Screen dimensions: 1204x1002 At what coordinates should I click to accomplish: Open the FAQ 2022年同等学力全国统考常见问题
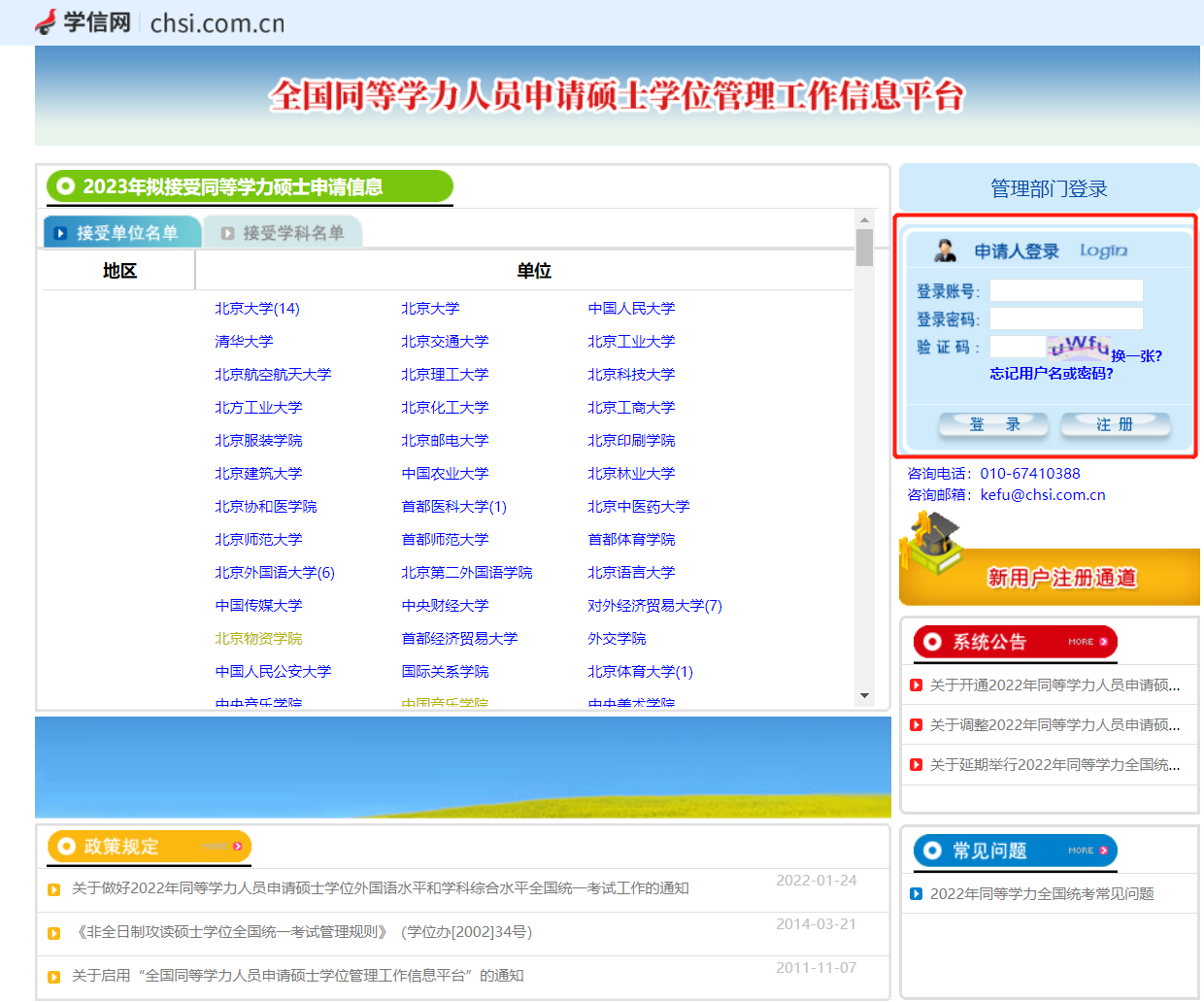[1042, 894]
